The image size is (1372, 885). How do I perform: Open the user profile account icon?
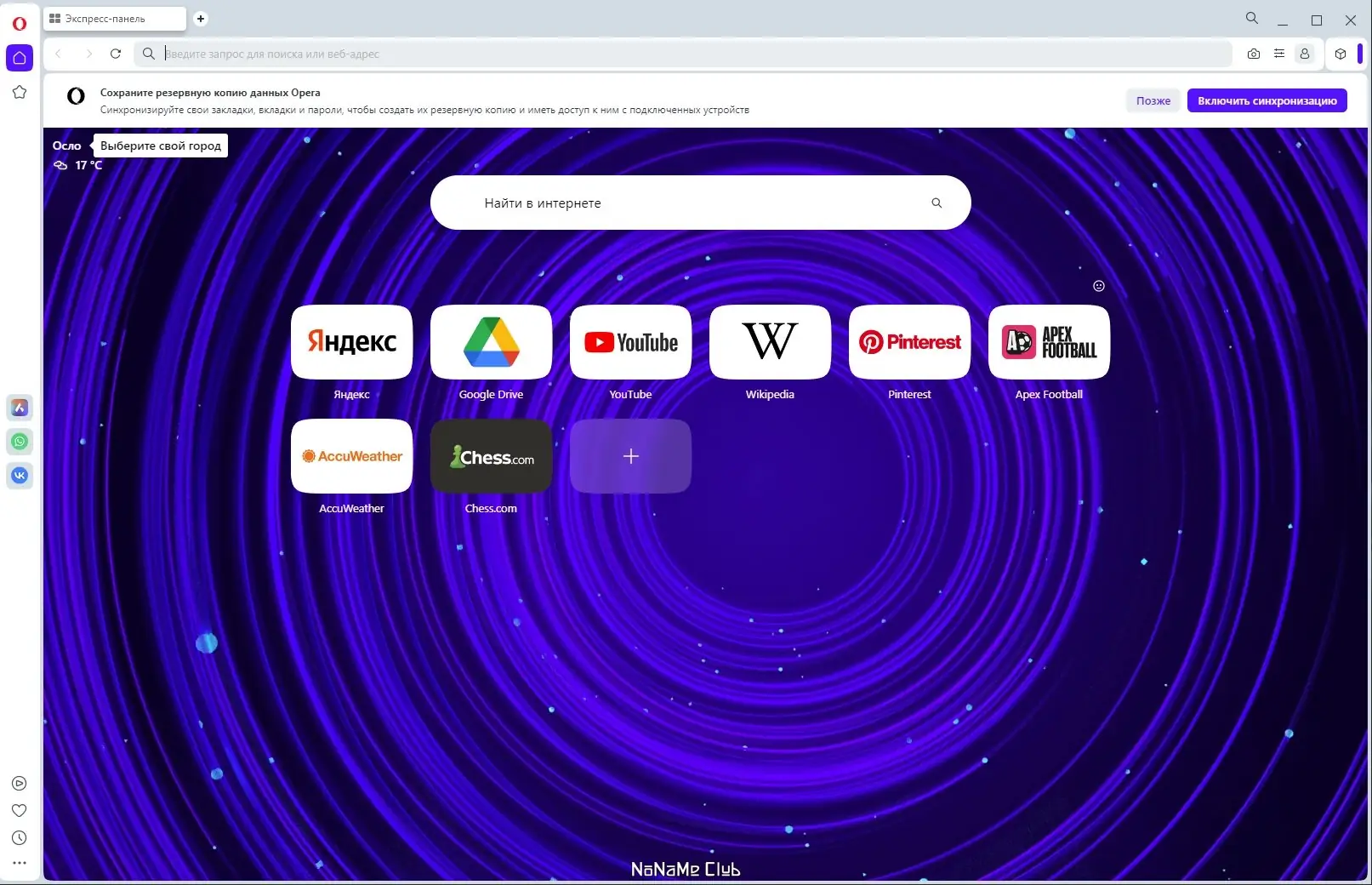pyautogui.click(x=1305, y=54)
